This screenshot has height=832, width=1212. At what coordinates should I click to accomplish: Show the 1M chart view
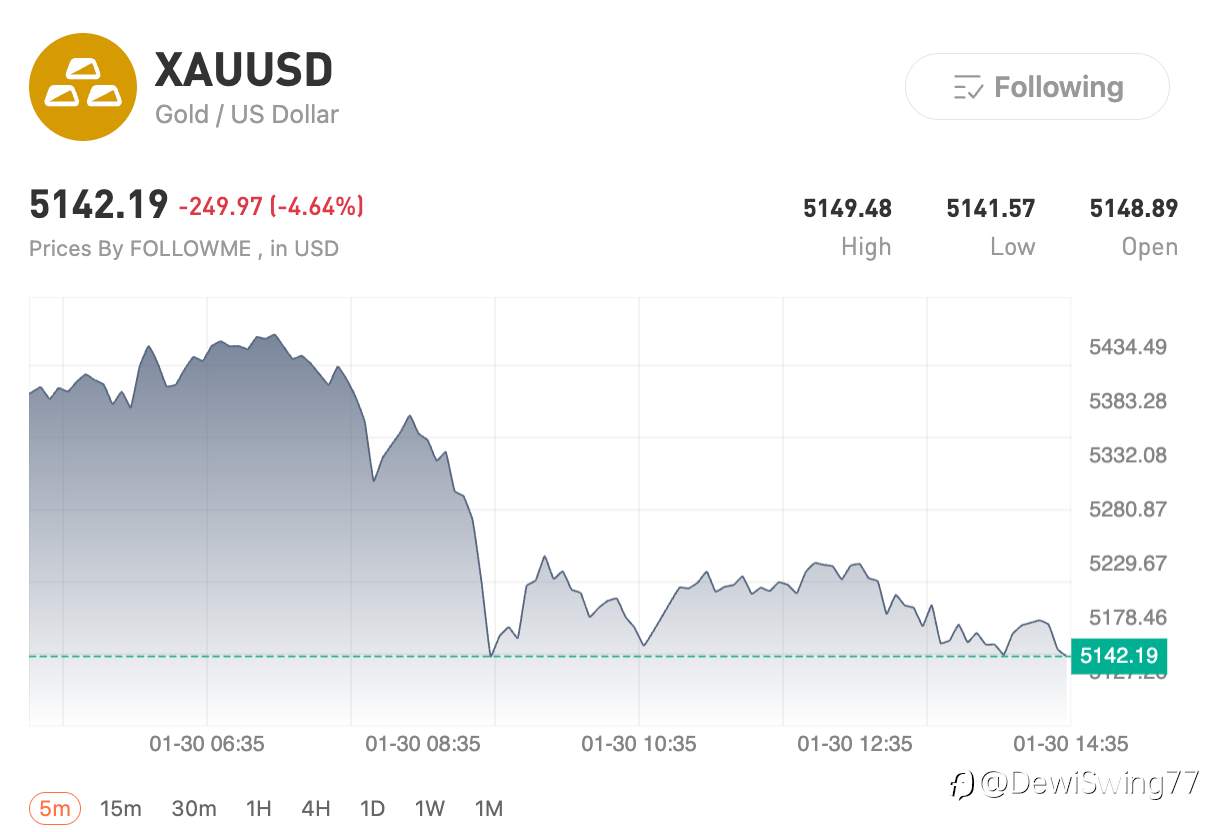(x=488, y=808)
